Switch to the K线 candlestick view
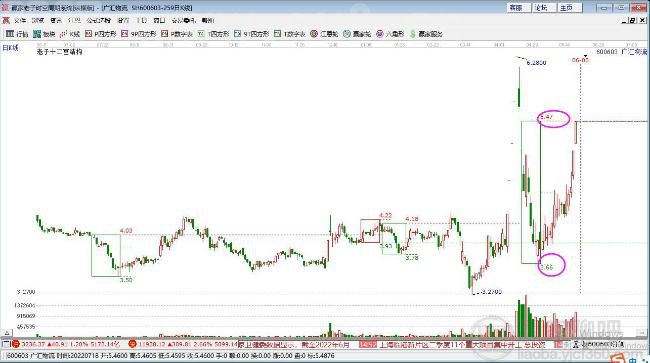This screenshot has width=650, height=363. tap(70, 34)
